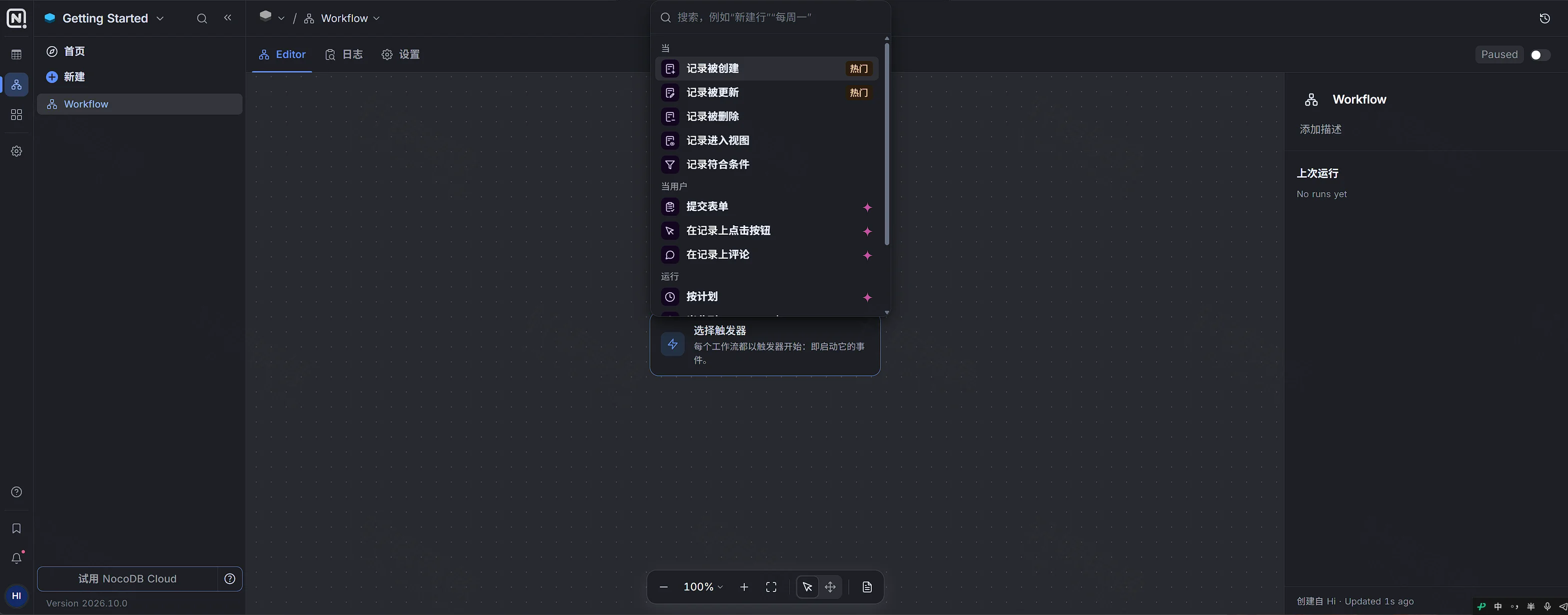Screen dimensions: 1568x615
Task: Click the trigger search input field
Action: pyautogui.click(x=771, y=17)
